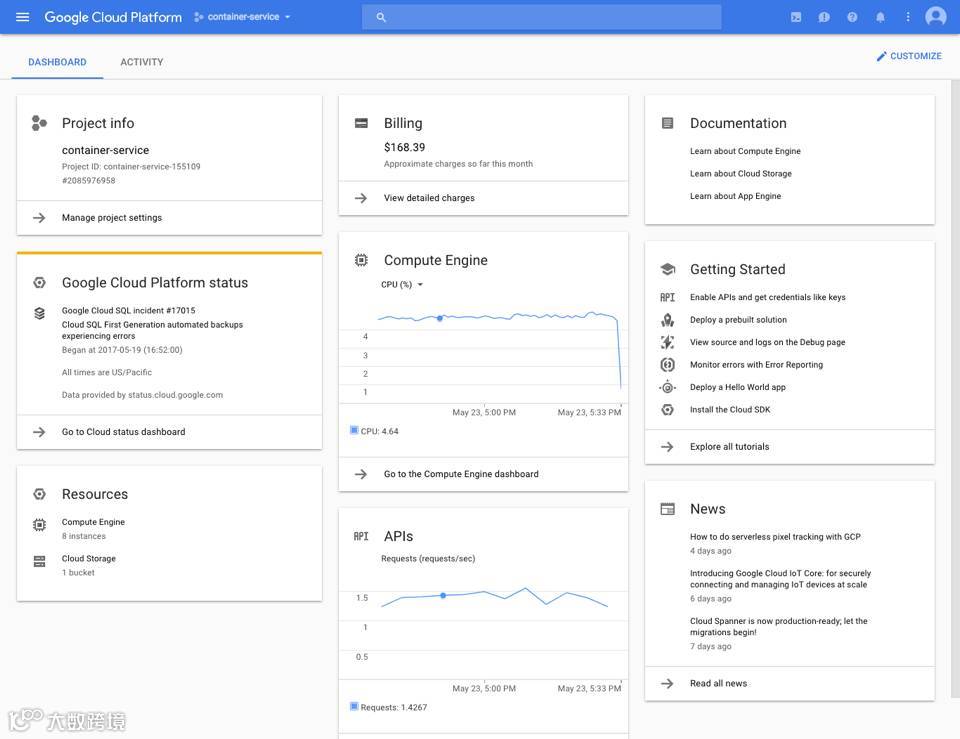960x739 pixels.
Task: Click Debug icon beside View source and logs
Action: (x=667, y=342)
